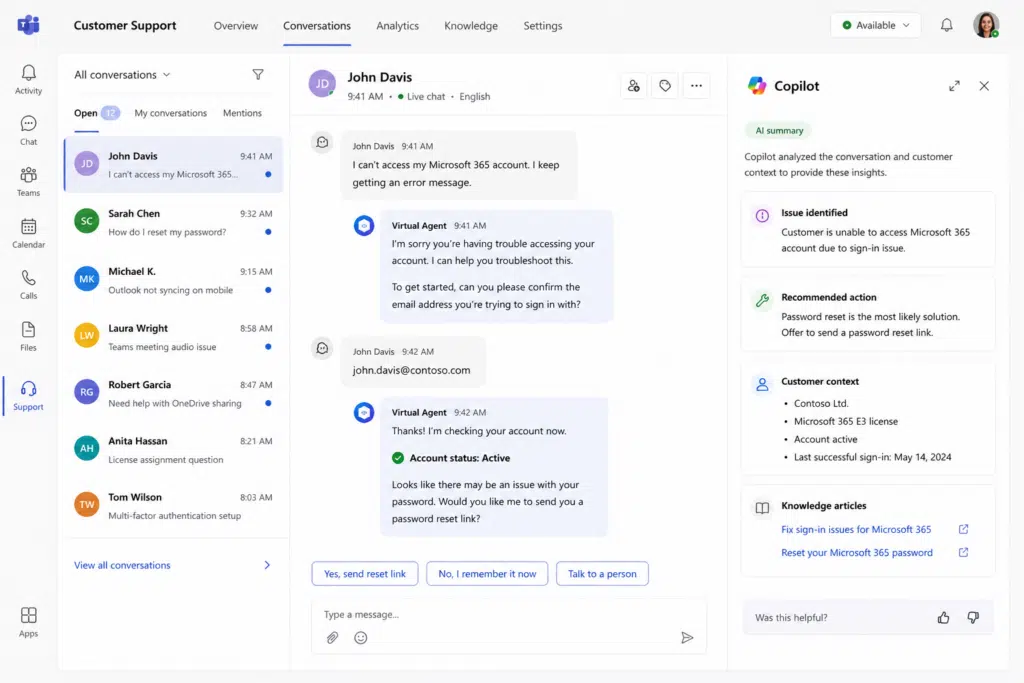Give thumbs down to Copilot summary

973,617
